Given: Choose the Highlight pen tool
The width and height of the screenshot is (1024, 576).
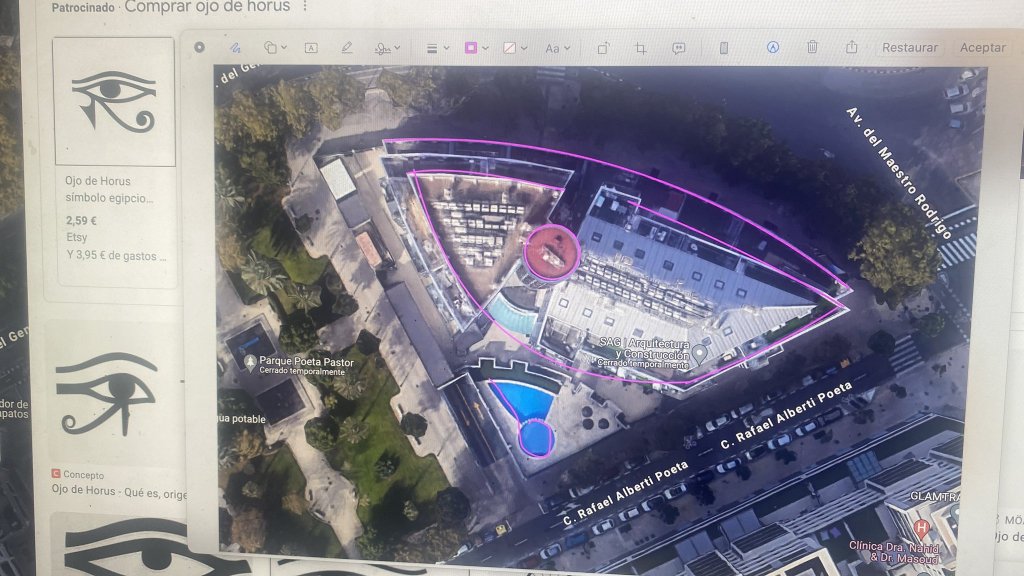Looking at the screenshot, I should point(347,47).
